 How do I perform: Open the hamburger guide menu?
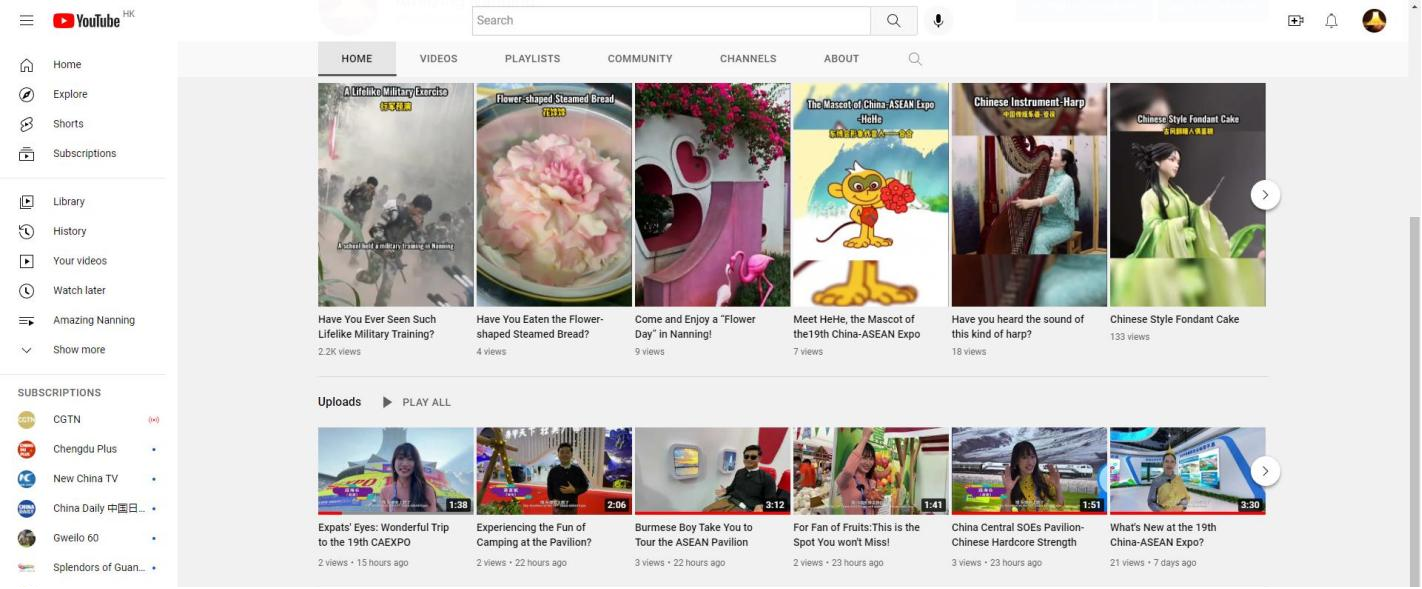(x=27, y=20)
